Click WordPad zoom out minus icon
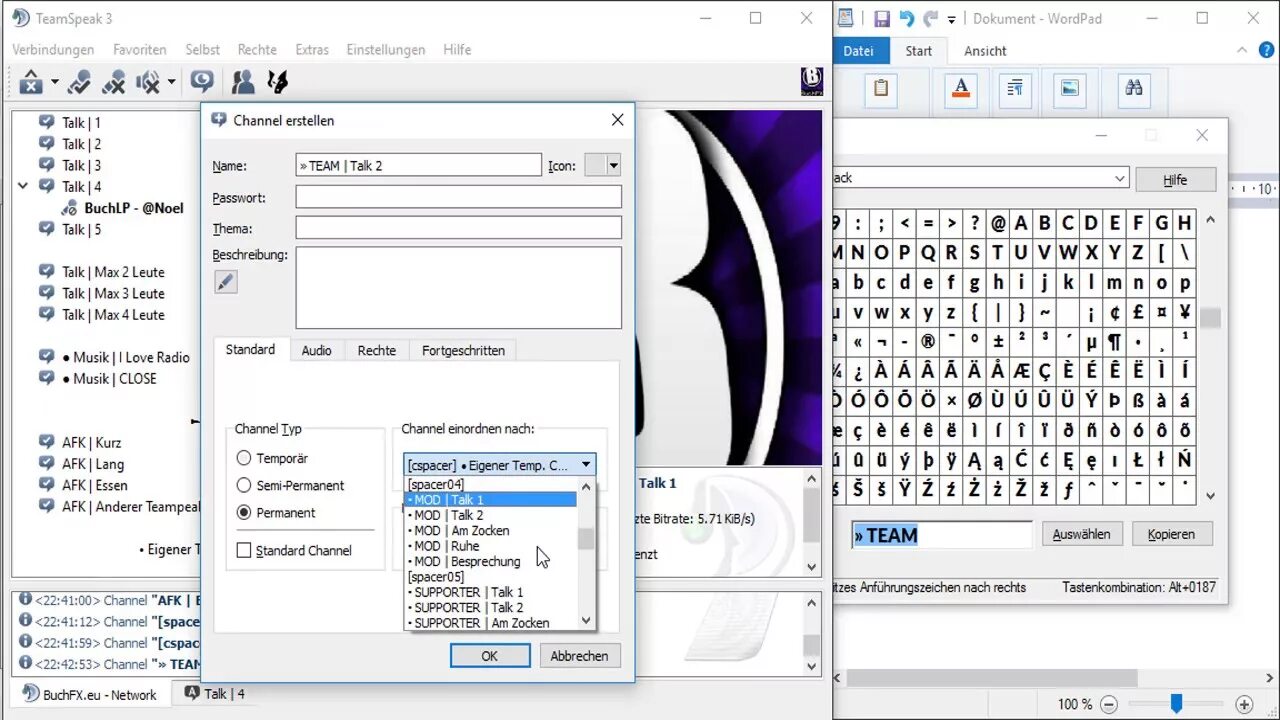This screenshot has width=1280, height=720. [1109, 704]
